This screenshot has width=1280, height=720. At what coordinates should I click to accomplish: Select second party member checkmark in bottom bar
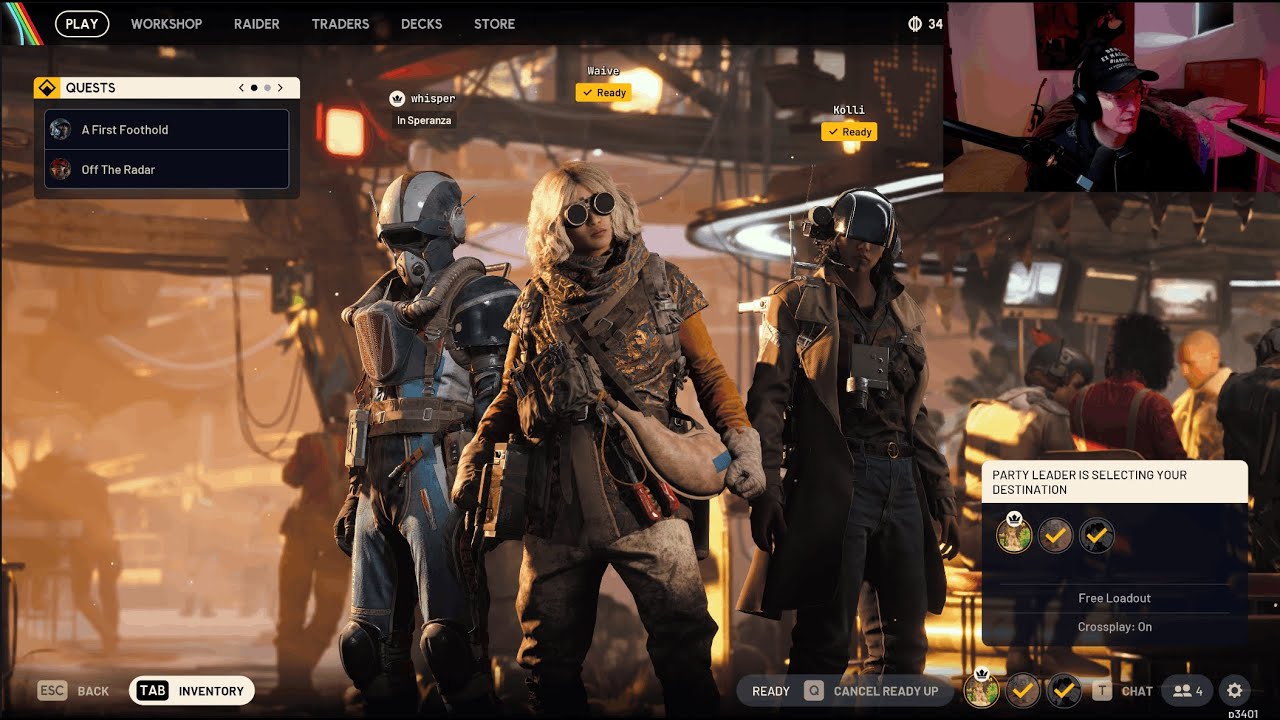click(x=1023, y=690)
